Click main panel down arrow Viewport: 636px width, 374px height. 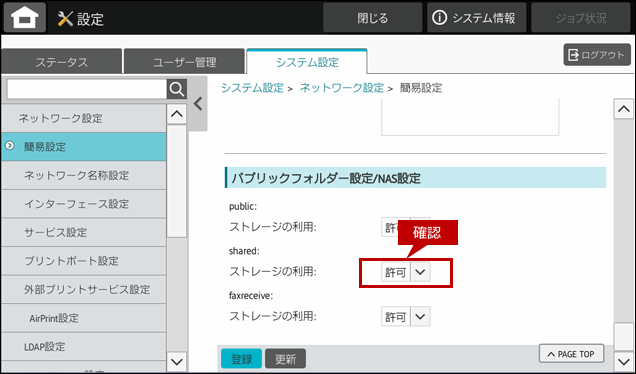tap(623, 360)
